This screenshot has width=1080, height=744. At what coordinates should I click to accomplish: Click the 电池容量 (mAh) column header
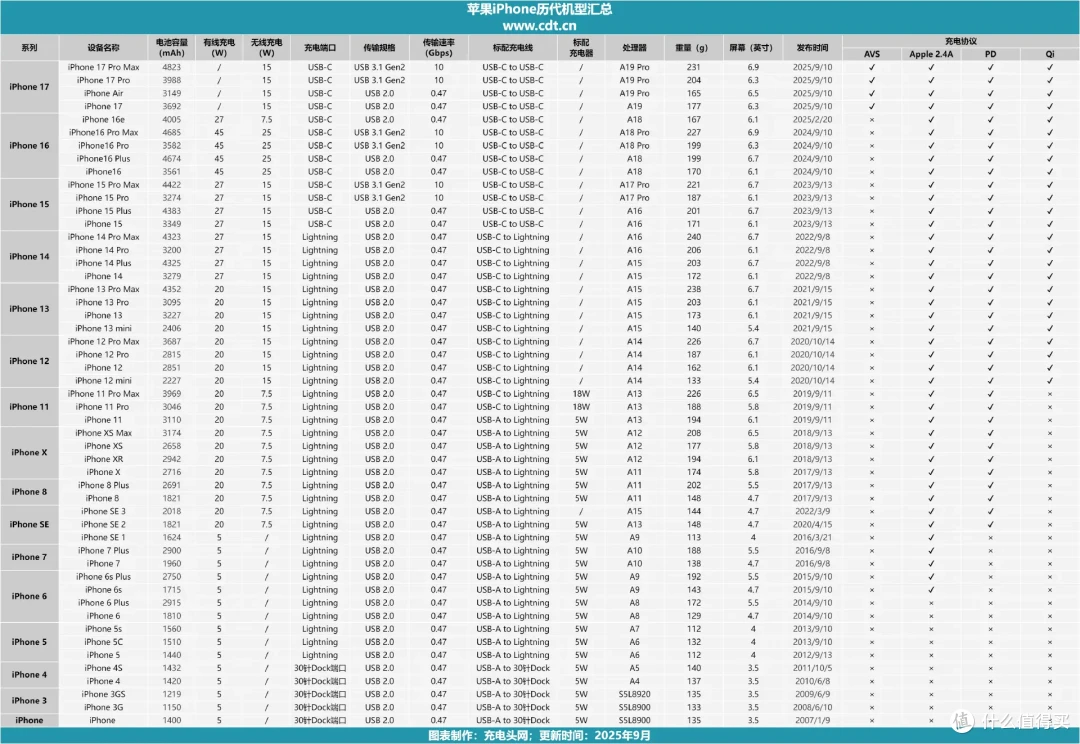pos(172,48)
